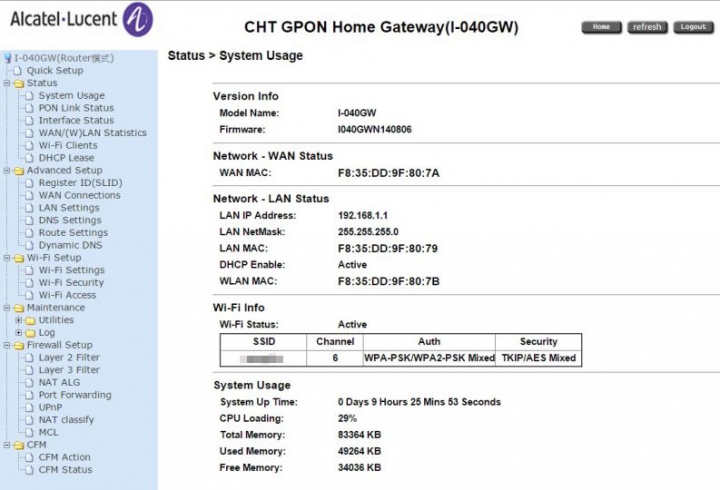Image resolution: width=720 pixels, height=490 pixels.
Task: Open MCL page
Action: pyautogui.click(x=48, y=432)
